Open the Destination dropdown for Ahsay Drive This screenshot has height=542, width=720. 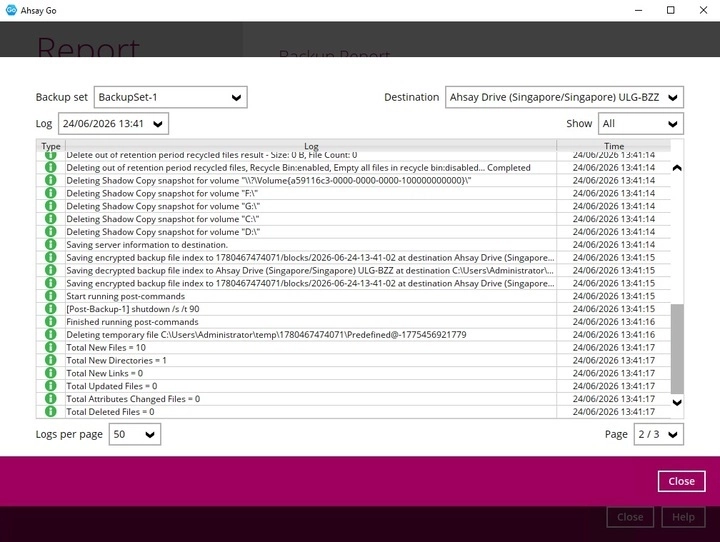(564, 97)
